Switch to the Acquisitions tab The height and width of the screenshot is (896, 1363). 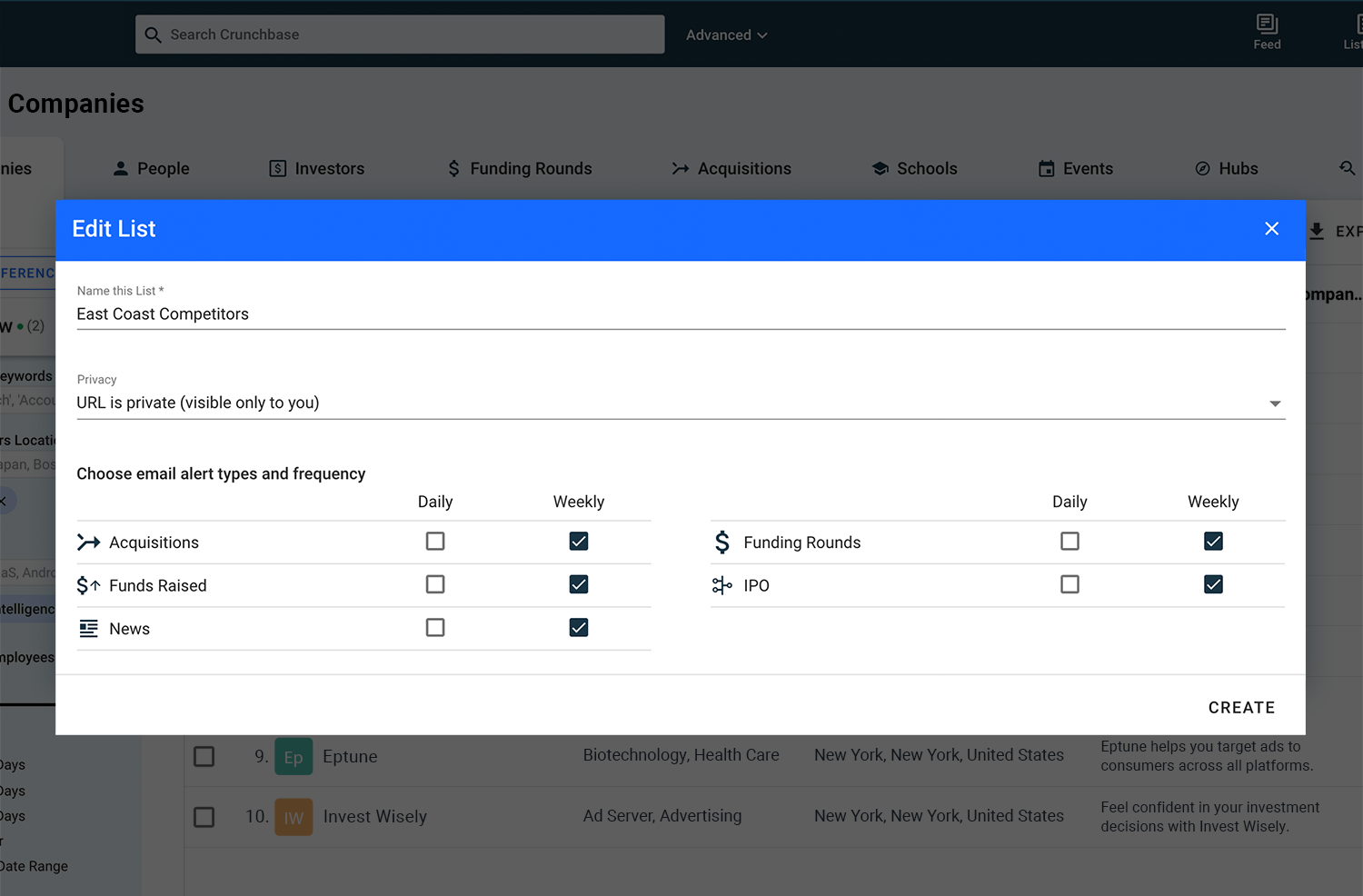[731, 168]
